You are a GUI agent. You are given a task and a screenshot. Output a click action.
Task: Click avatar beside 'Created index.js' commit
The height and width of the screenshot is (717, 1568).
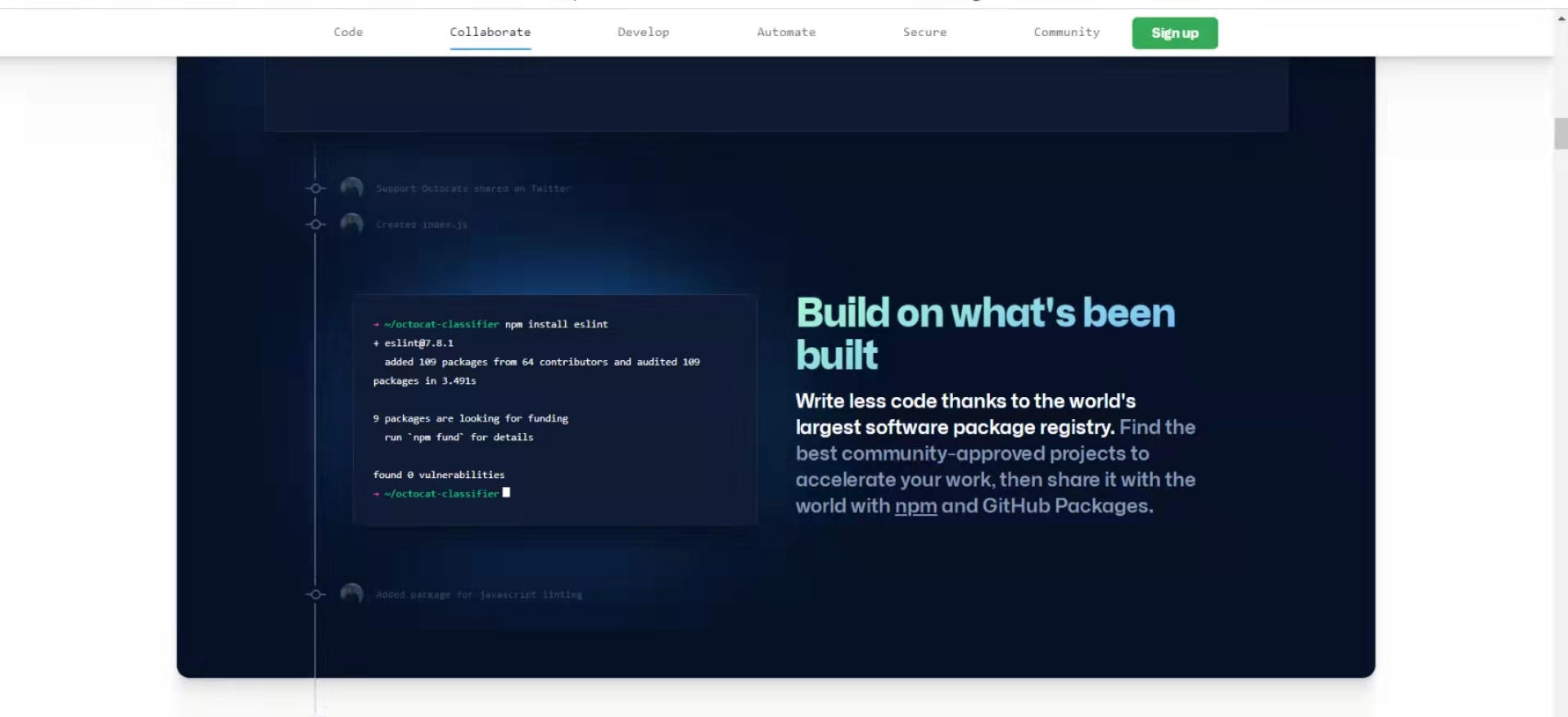click(351, 224)
